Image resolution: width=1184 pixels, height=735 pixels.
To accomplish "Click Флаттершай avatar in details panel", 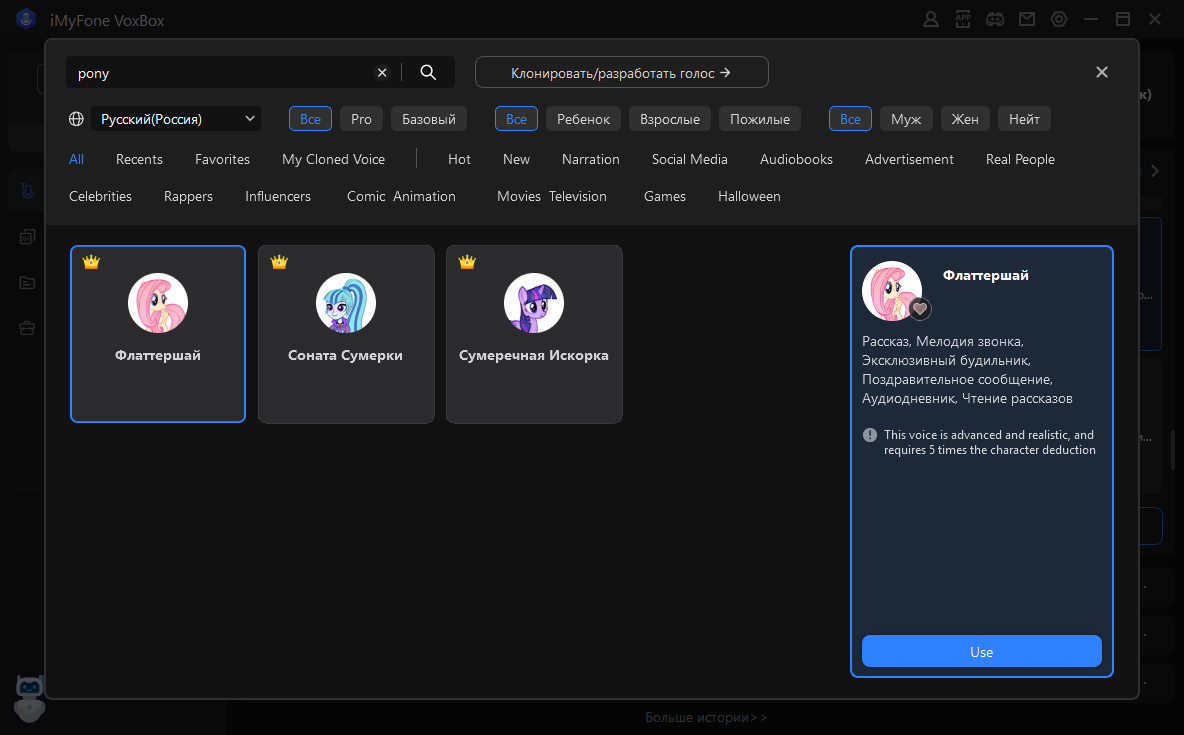I will [892, 291].
